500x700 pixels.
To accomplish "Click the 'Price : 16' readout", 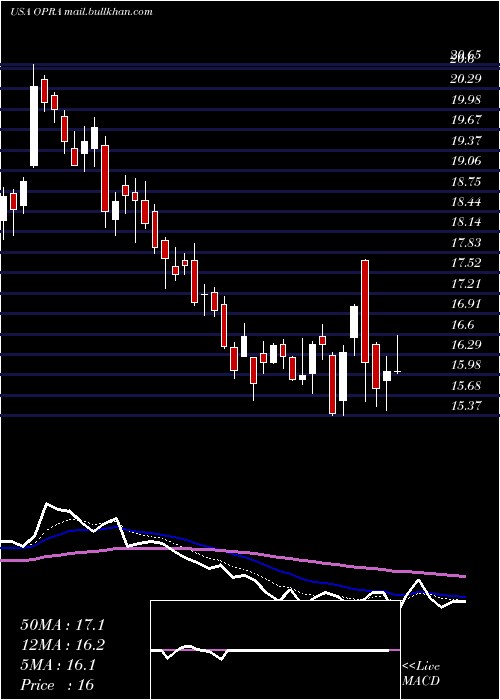I will pyautogui.click(x=57, y=685).
